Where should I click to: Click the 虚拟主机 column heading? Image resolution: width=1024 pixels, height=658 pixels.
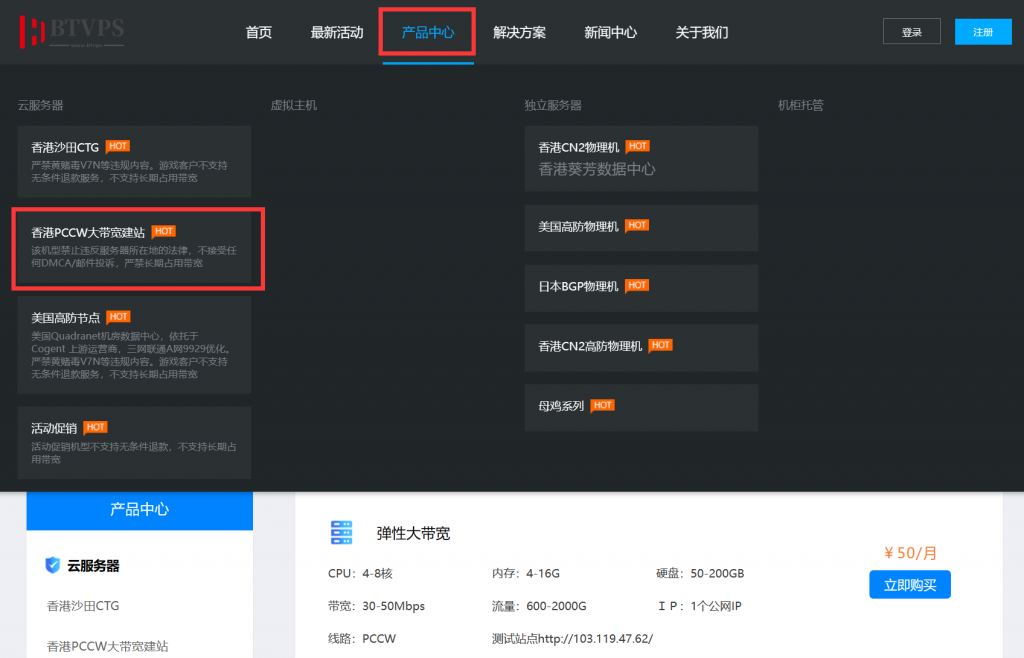(x=294, y=105)
